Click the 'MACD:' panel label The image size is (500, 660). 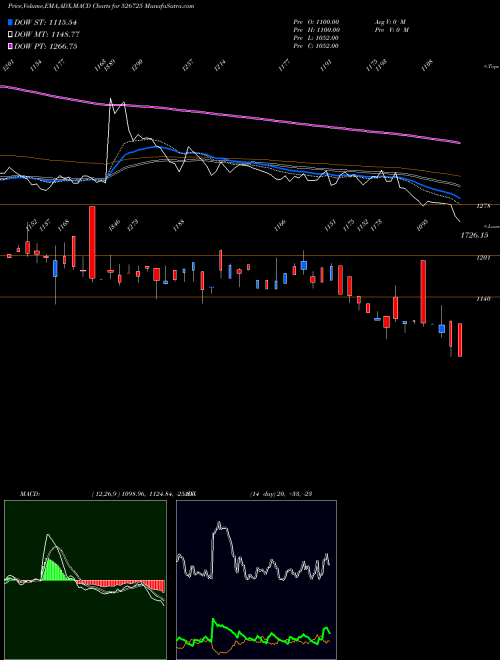point(29,494)
